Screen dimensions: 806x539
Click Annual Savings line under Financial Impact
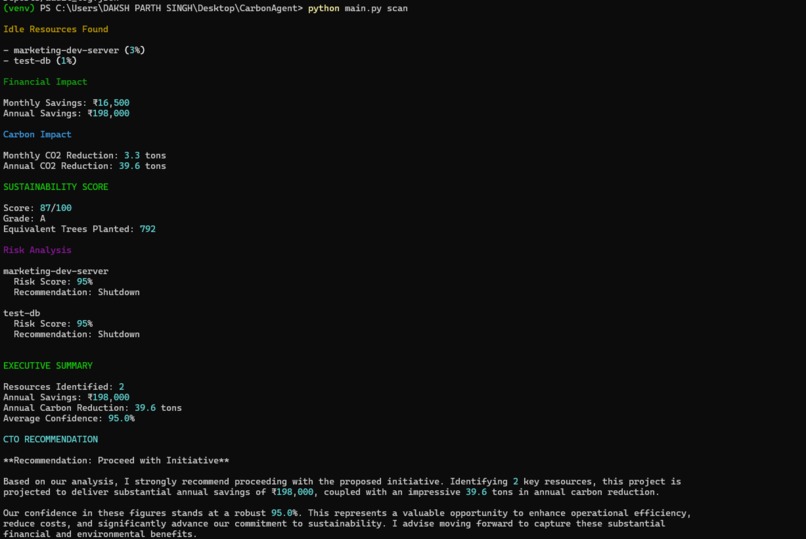pos(66,114)
